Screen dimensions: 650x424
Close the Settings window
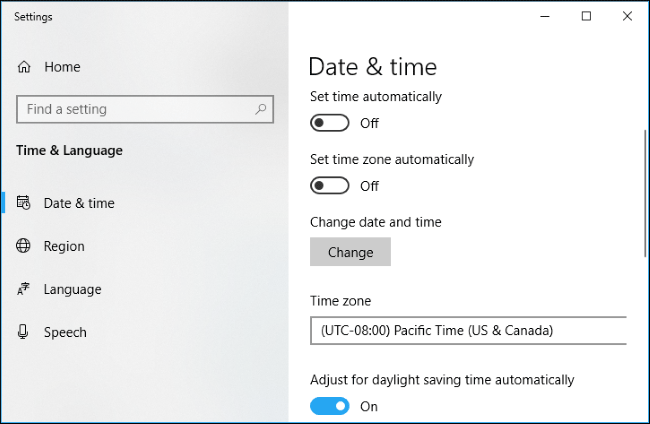pyautogui.click(x=628, y=17)
